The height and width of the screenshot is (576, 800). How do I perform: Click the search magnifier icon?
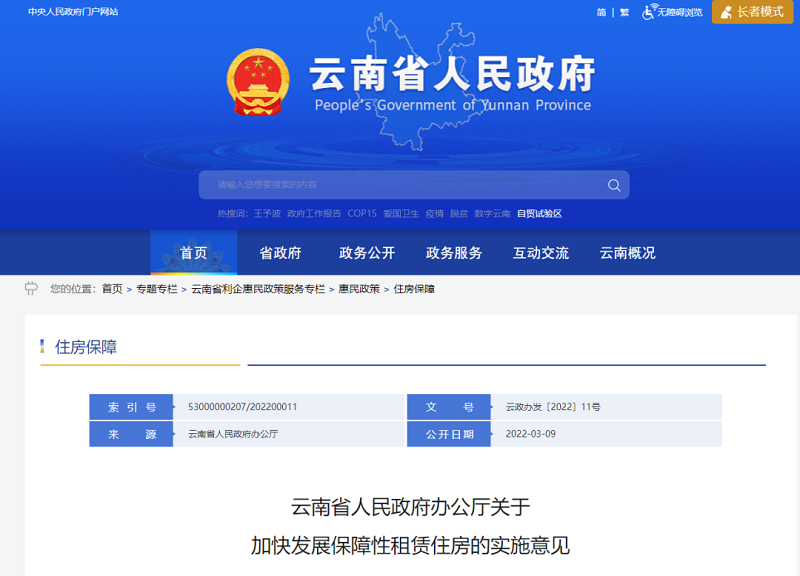click(614, 185)
